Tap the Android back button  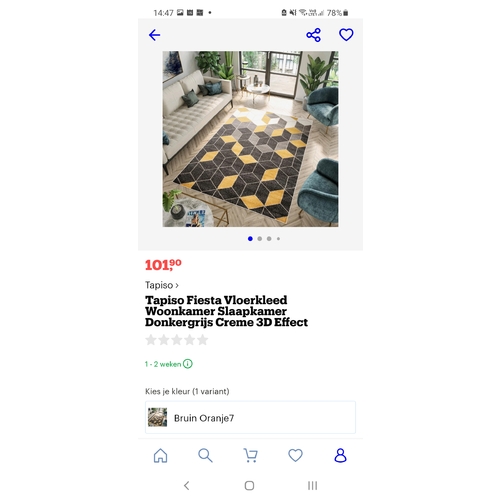coord(187,485)
